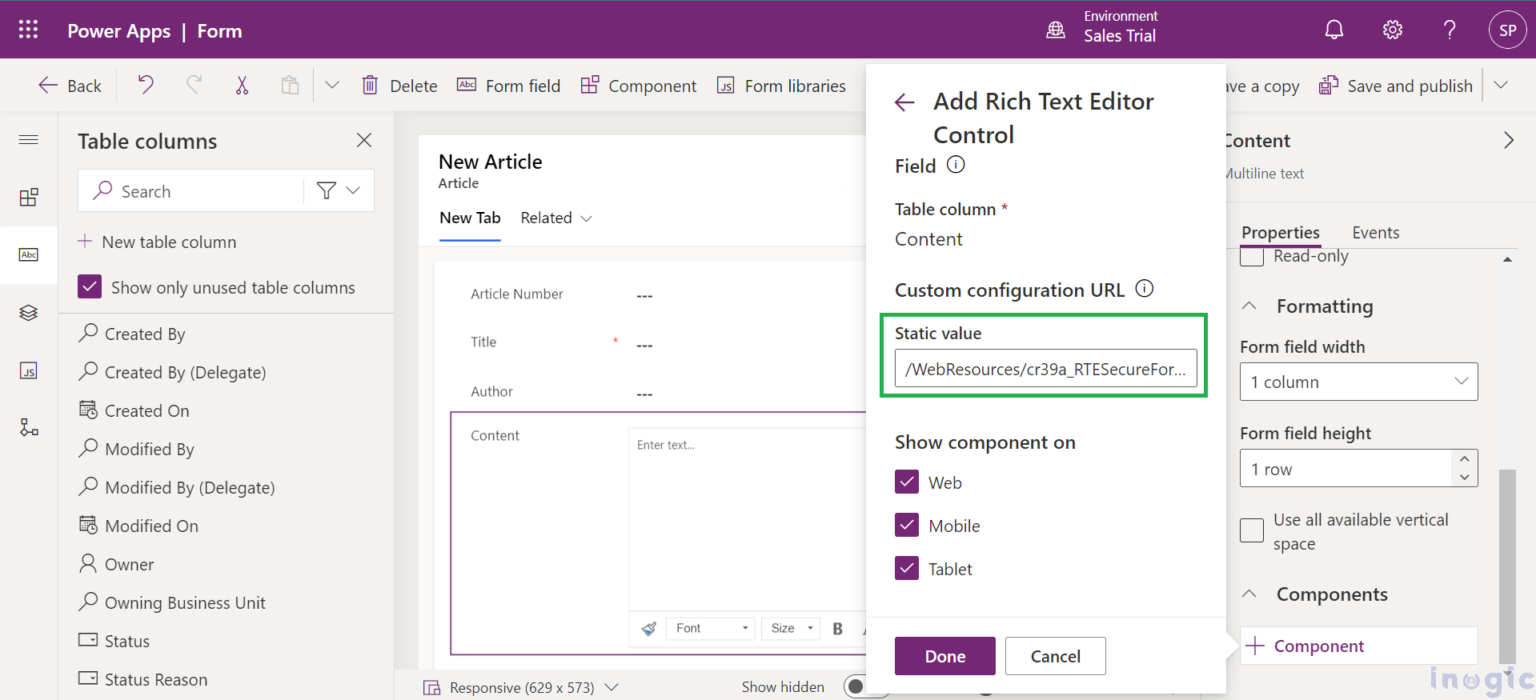The height and width of the screenshot is (700, 1536).
Task: Click the Static value URL input field
Action: tap(1046, 368)
